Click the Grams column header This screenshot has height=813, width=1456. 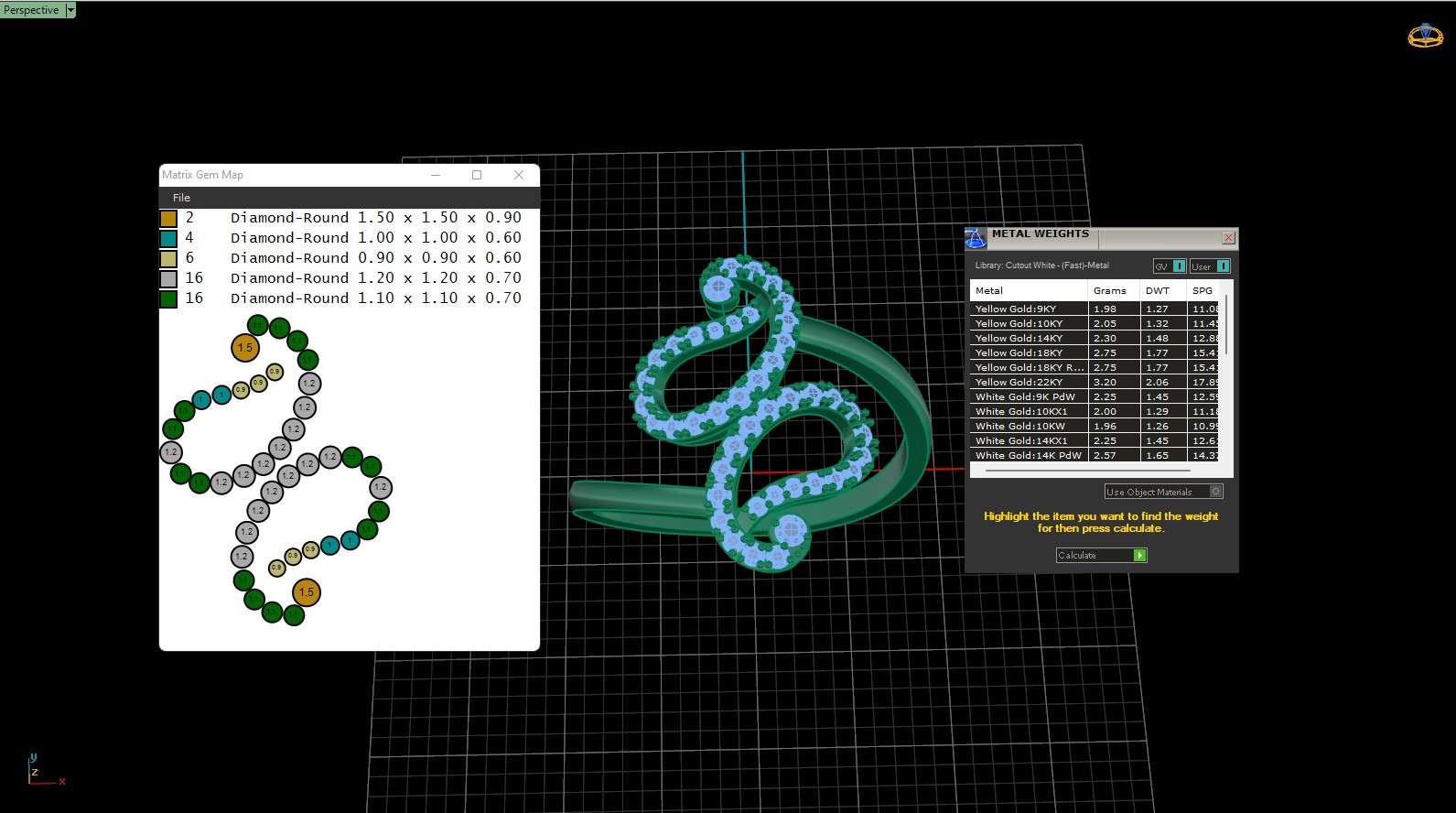tap(1109, 290)
